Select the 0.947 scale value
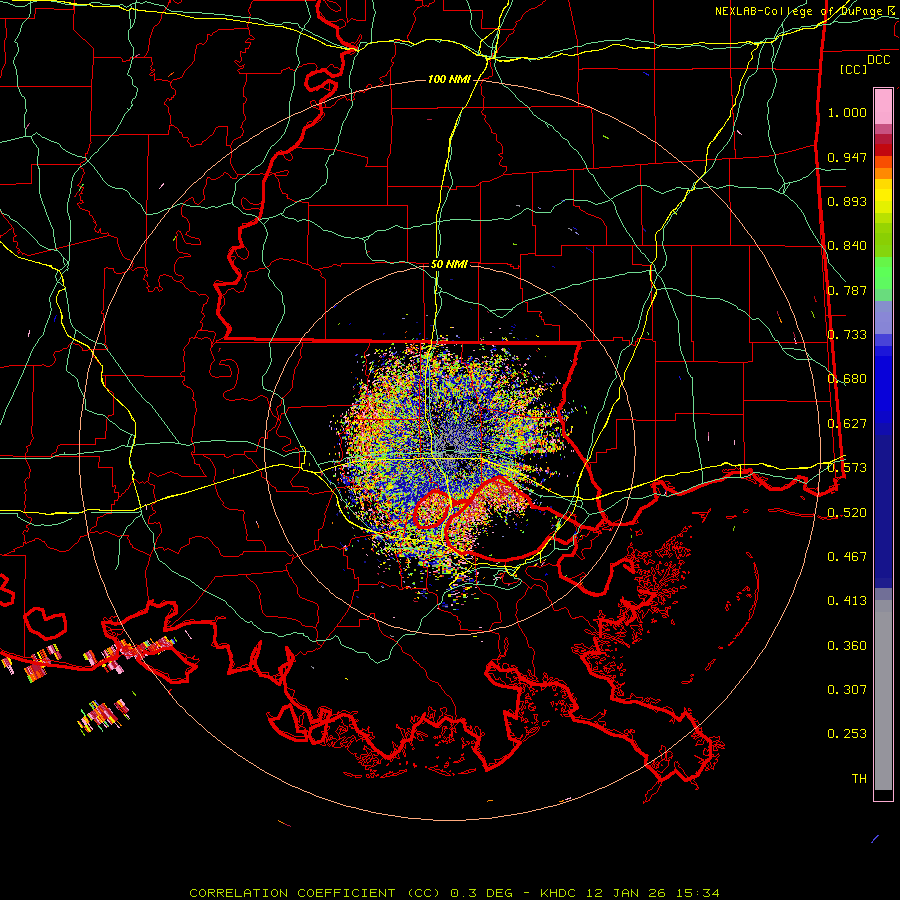This screenshot has height=900, width=900. click(x=847, y=157)
